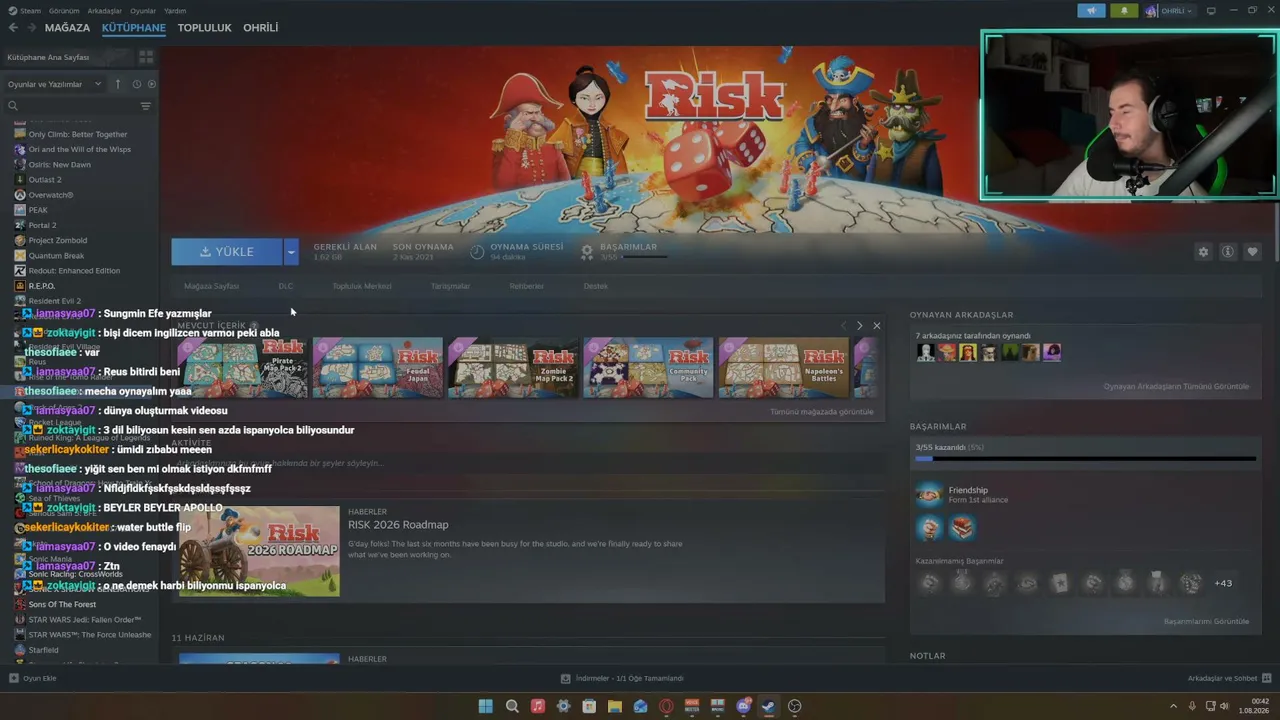Open Arkadaşlar ve Sohbet friends list

click(x=1228, y=678)
